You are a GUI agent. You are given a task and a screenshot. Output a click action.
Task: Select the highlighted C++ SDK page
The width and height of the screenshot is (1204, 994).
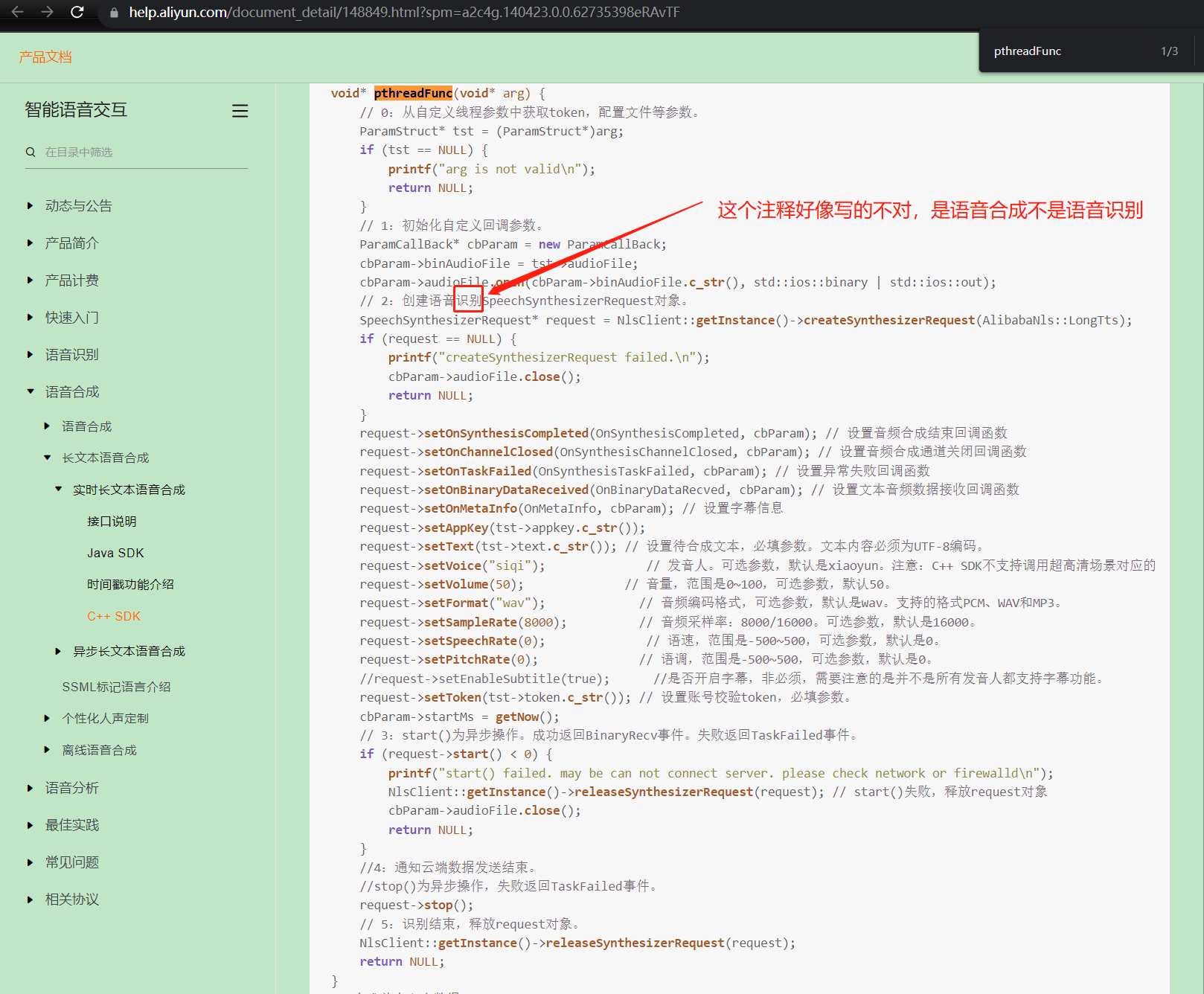click(114, 616)
